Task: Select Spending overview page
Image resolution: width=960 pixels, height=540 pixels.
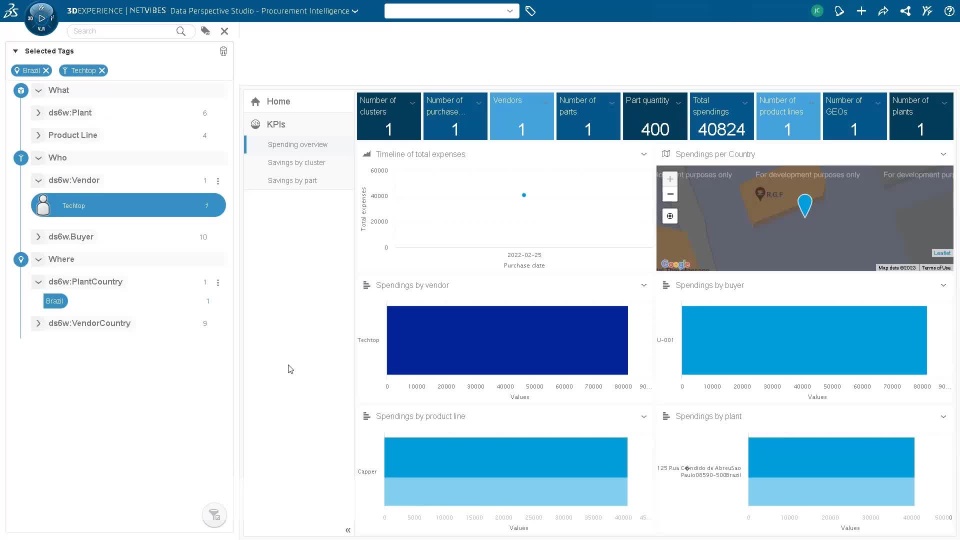Action: tap(298, 144)
